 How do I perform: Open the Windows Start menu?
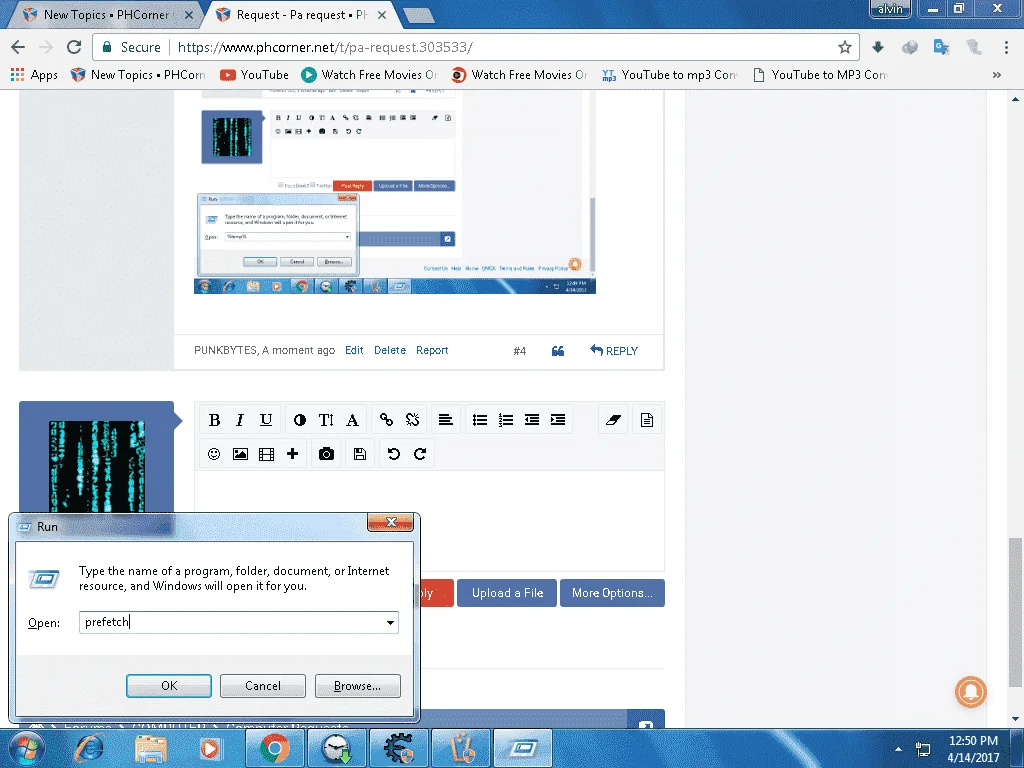26,748
